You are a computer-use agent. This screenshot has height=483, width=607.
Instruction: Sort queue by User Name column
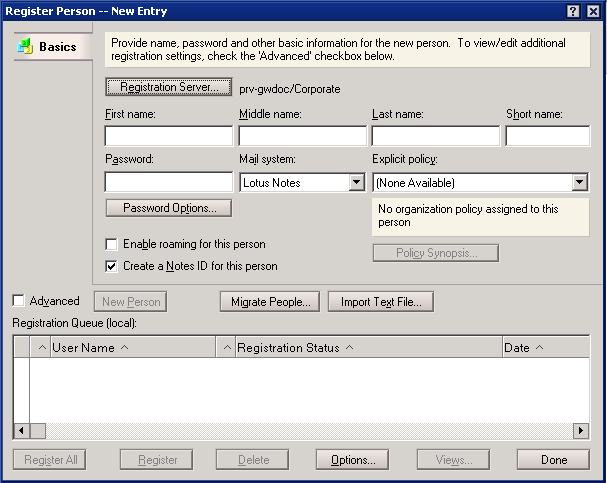click(x=132, y=347)
